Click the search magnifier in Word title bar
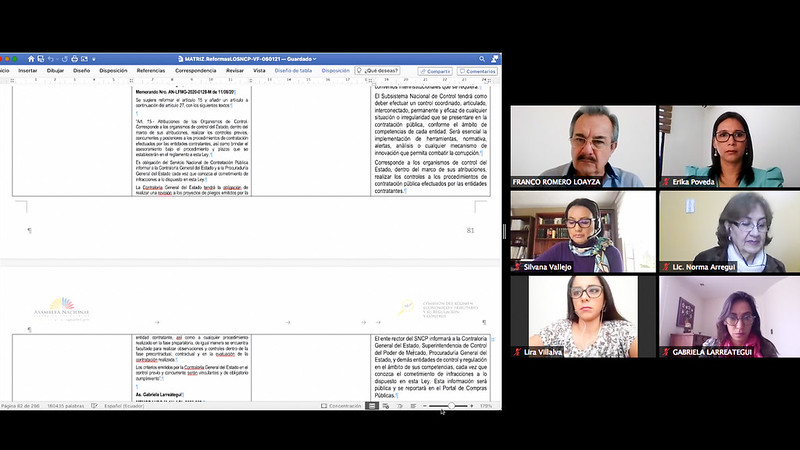Screen dimensions: 800x450 482,59
